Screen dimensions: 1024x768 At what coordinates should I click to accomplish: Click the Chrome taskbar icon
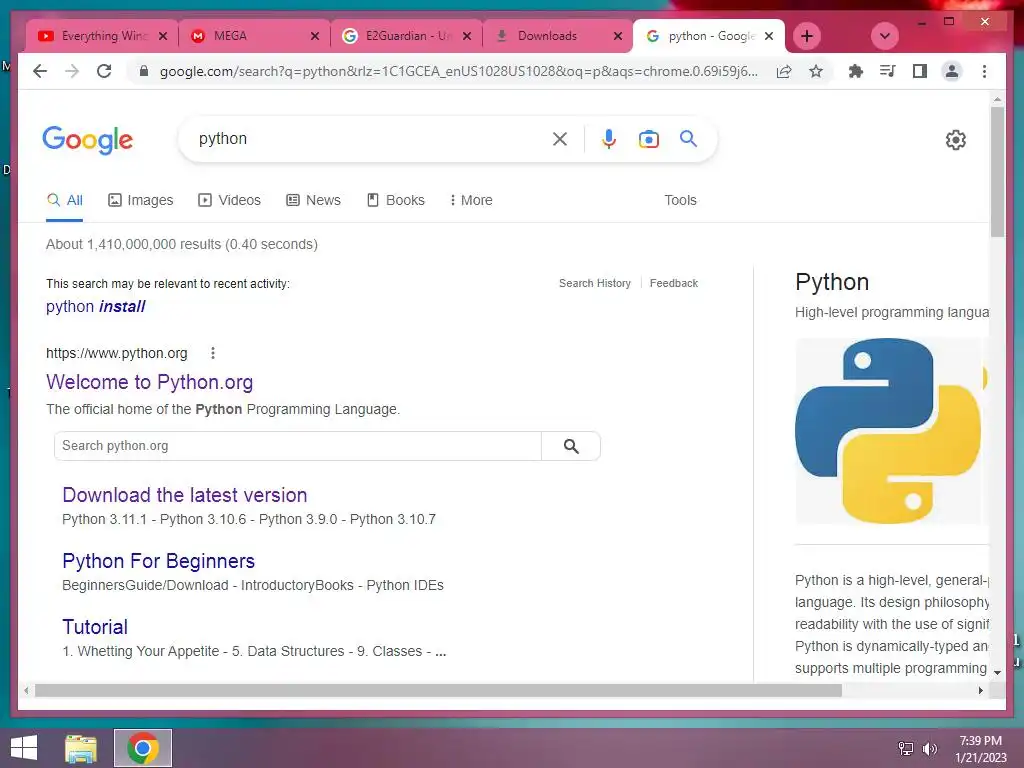pos(143,748)
